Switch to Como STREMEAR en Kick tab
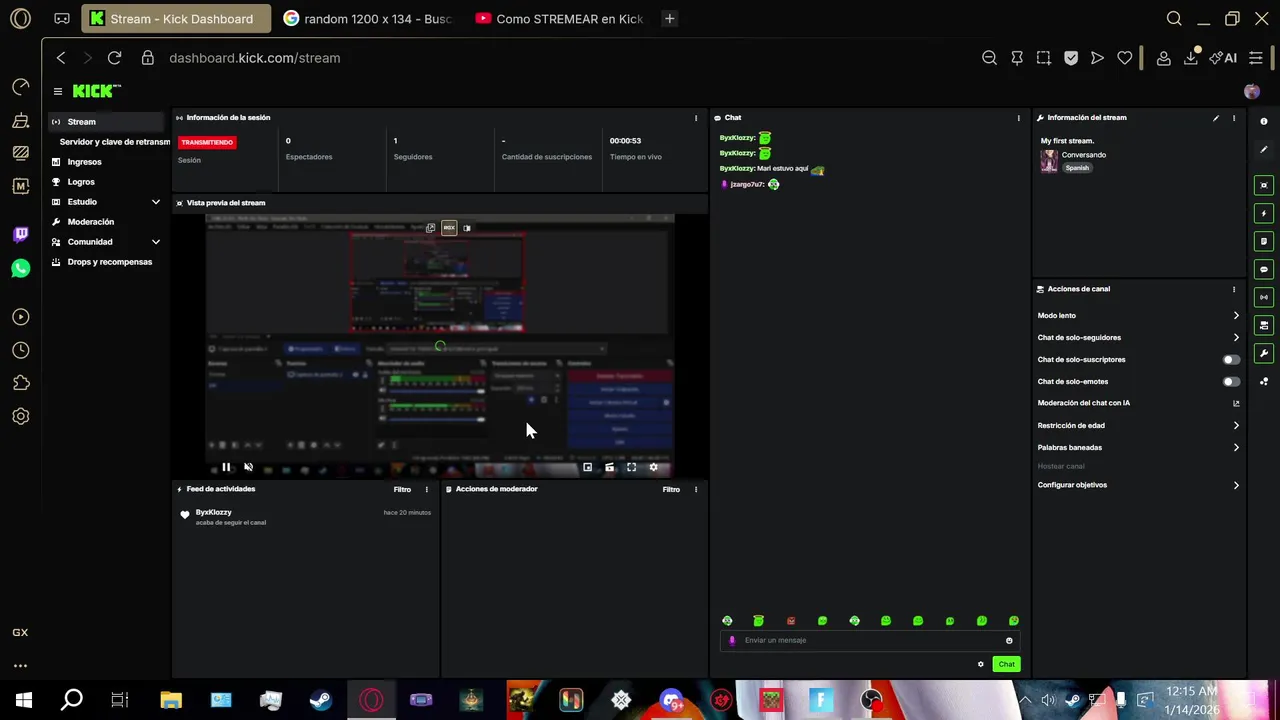Image resolution: width=1280 pixels, height=720 pixels. (560, 18)
